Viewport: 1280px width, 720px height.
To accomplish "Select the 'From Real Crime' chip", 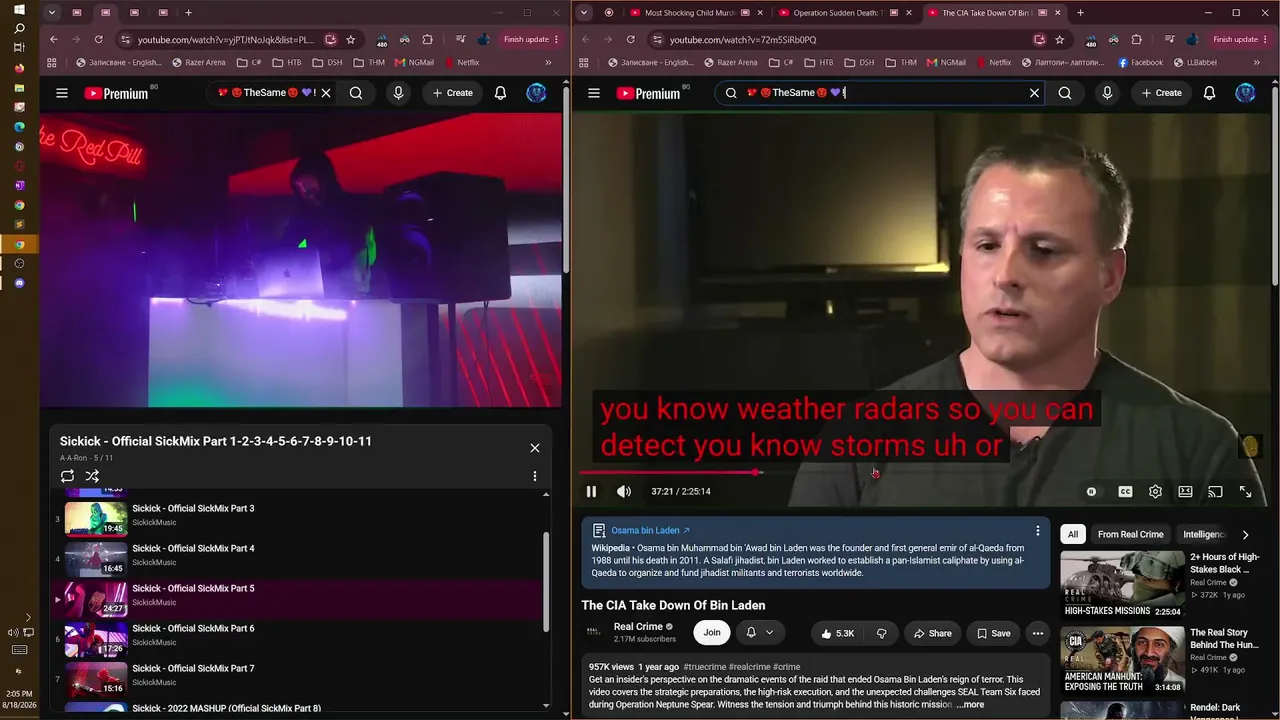I will pos(1130,535).
